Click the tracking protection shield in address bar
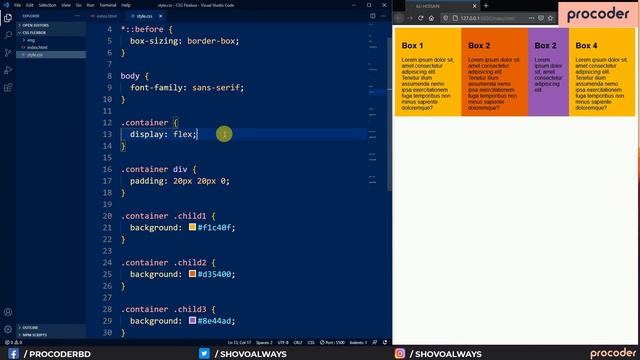Screen dimensions: 640x360 pos(446,18)
